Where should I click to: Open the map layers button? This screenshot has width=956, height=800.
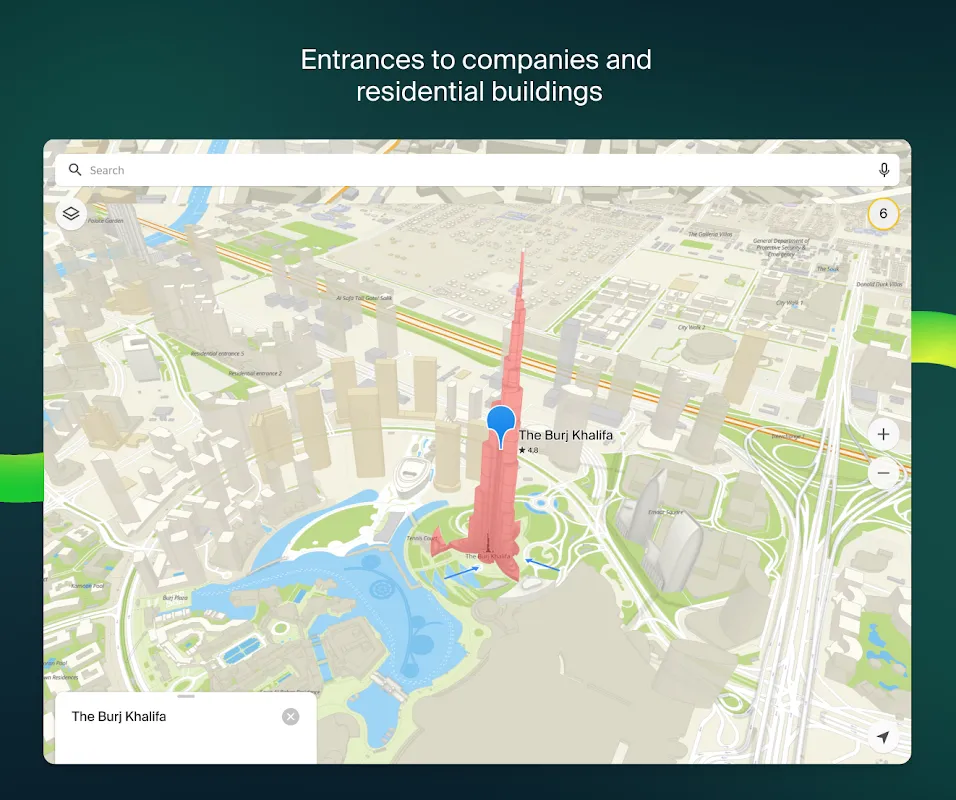pos(71,214)
